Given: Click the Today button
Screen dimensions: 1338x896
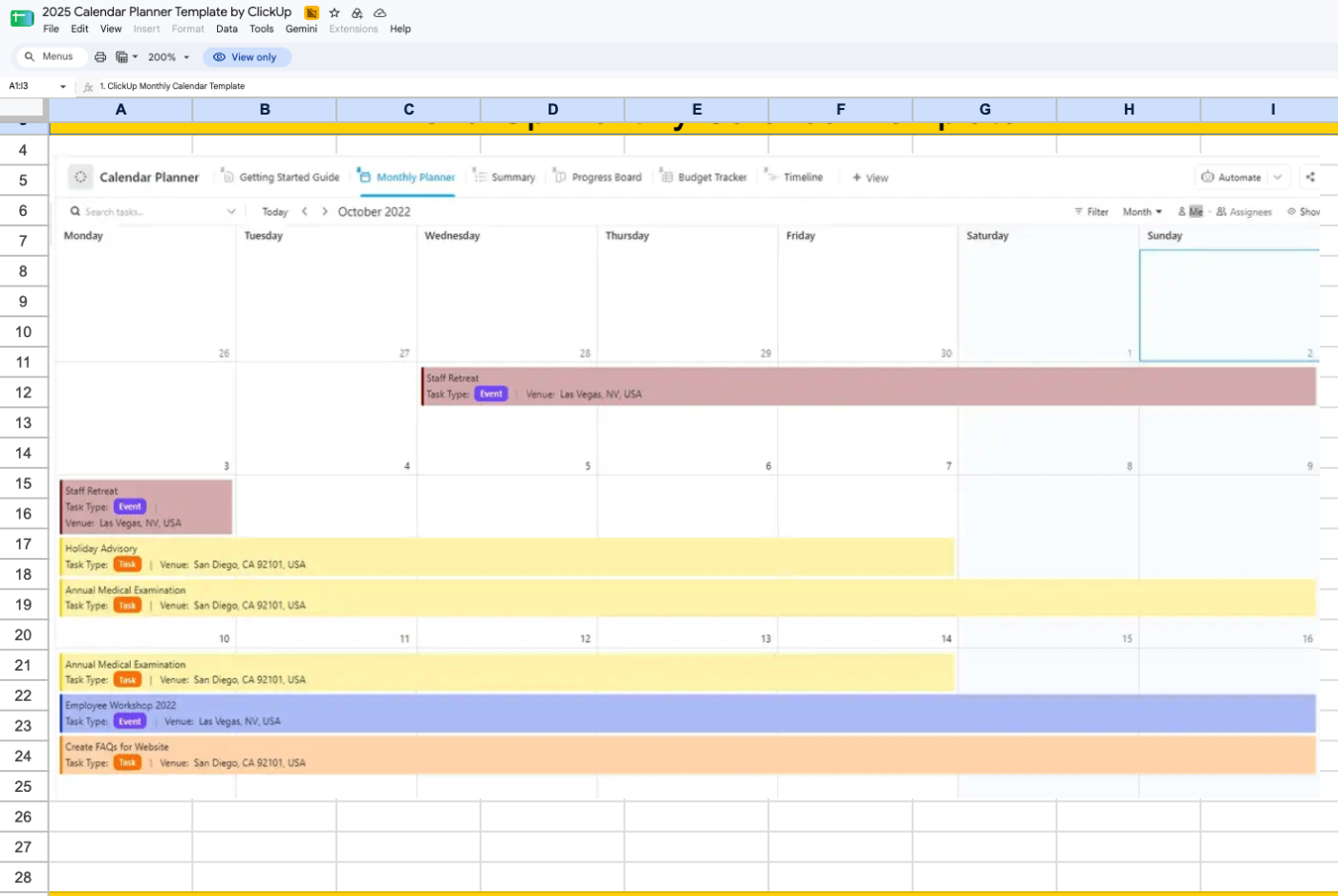Looking at the screenshot, I should pos(275,212).
